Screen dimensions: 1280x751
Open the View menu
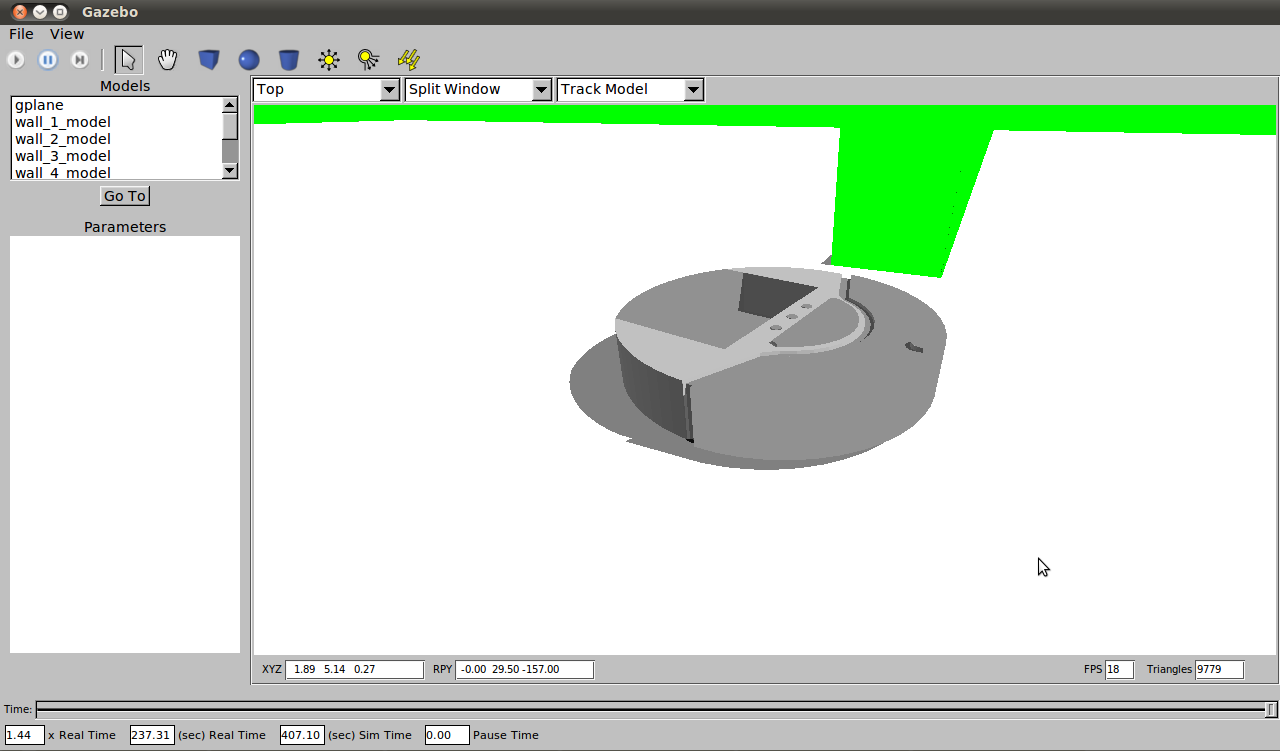66,33
